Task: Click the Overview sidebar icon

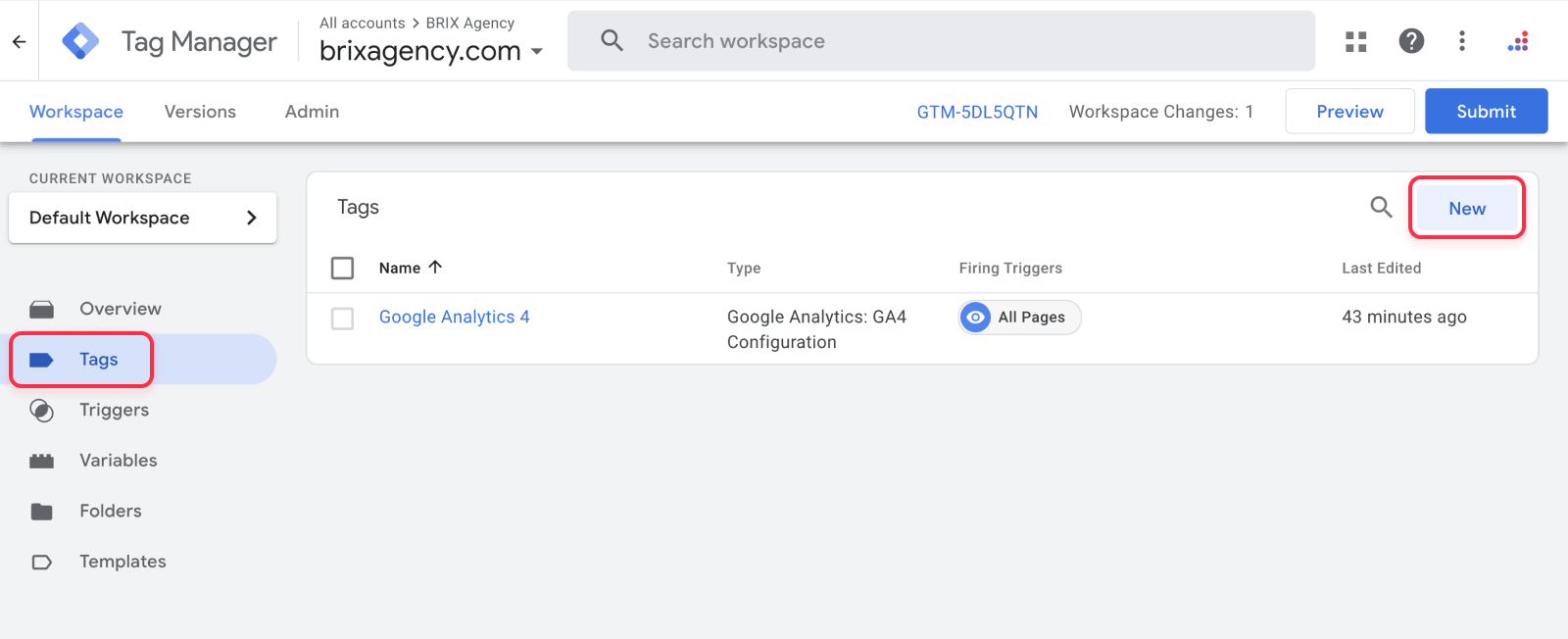Action: (41, 310)
